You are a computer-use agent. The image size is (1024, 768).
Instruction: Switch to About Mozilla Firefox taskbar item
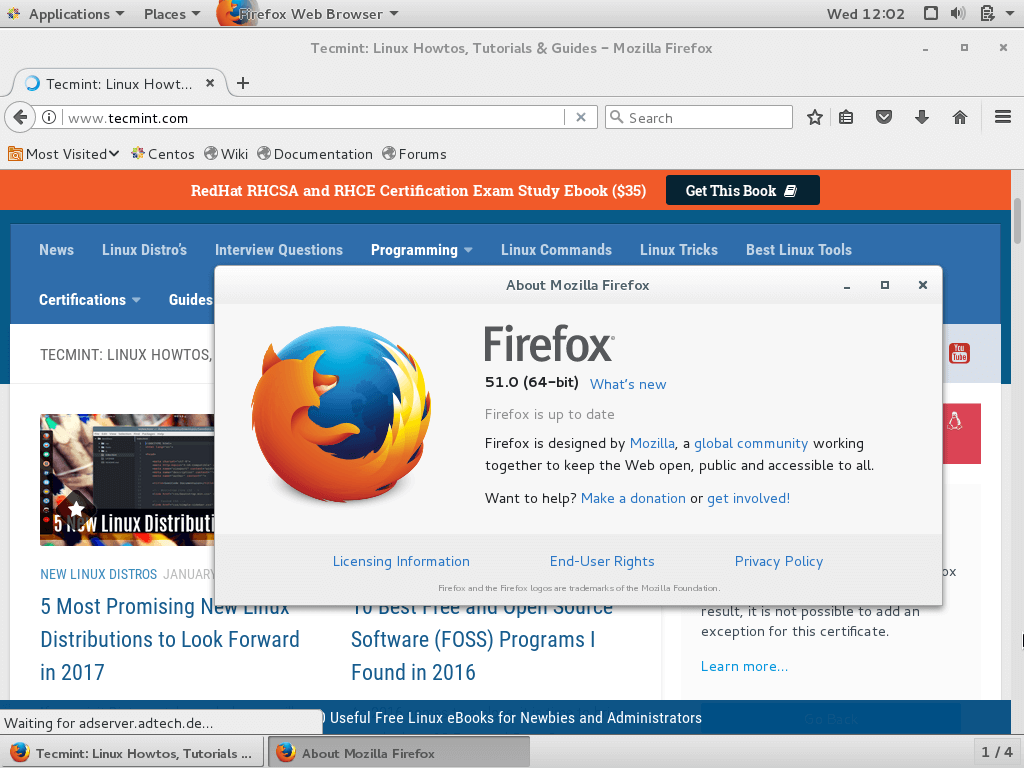pyautogui.click(x=398, y=753)
